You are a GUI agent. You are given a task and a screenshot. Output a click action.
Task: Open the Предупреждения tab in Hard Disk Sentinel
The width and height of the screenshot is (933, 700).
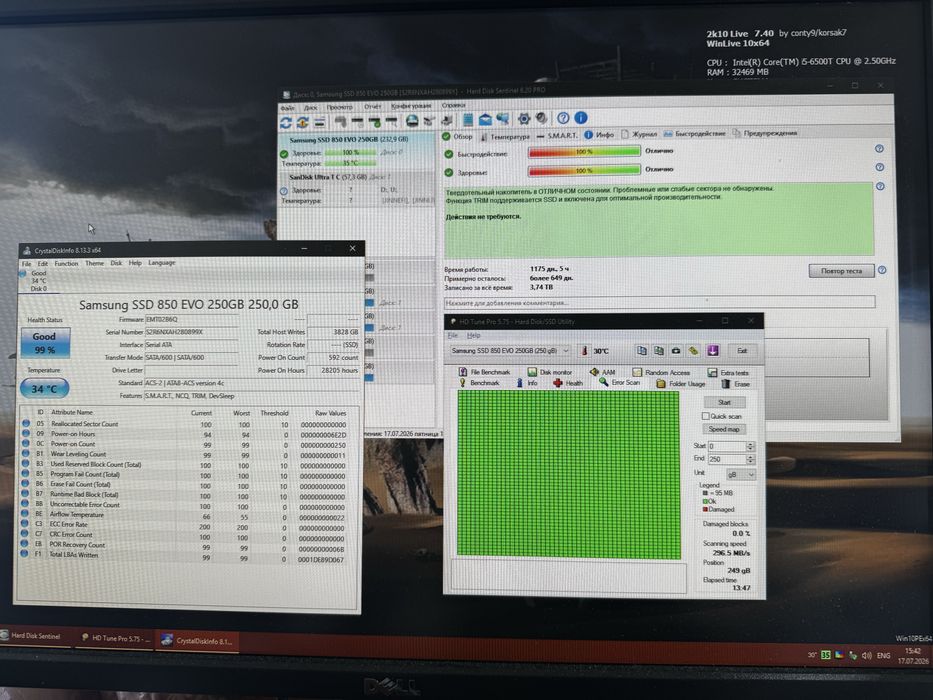point(765,133)
